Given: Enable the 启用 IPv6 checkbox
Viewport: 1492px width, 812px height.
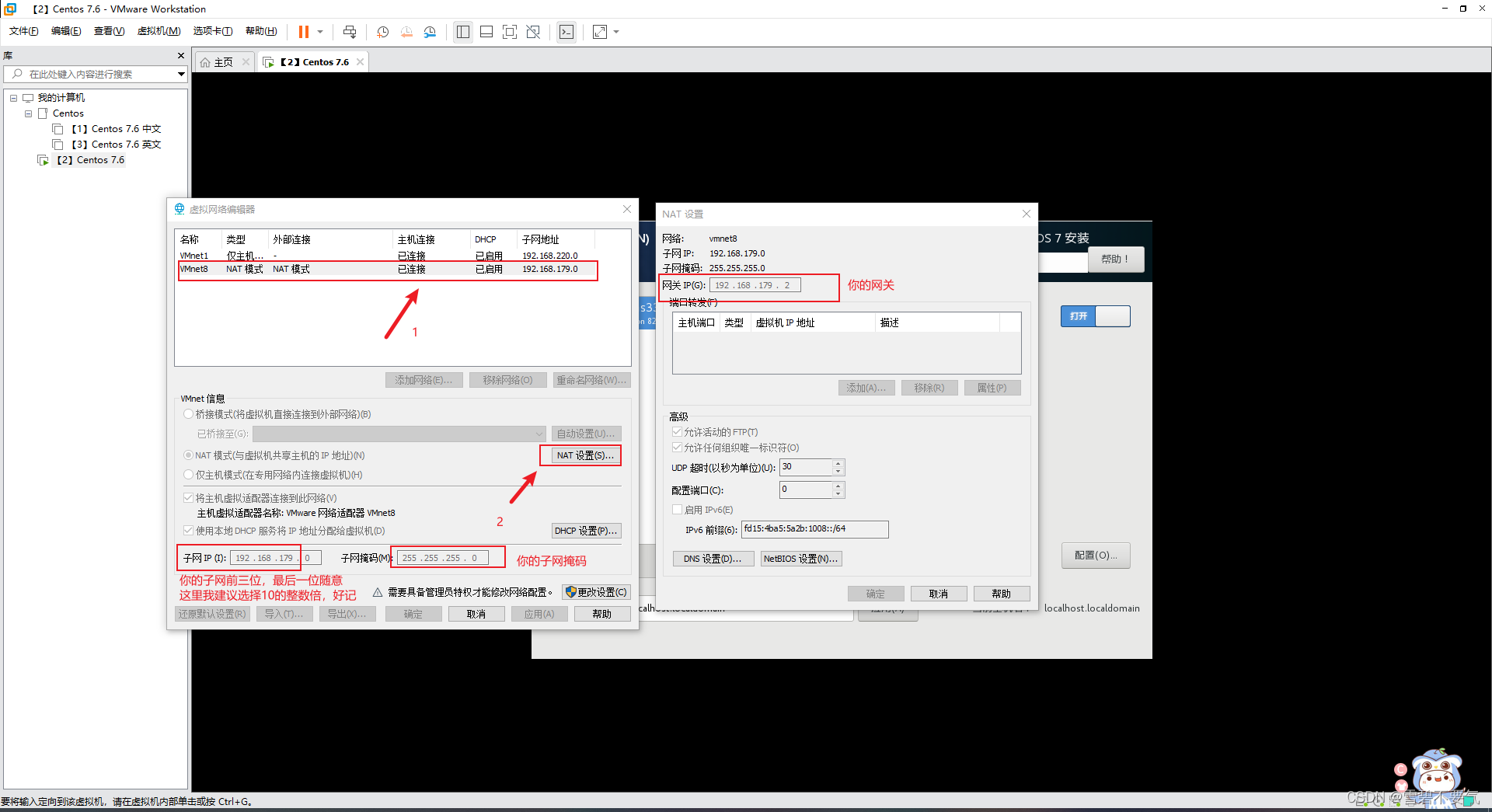Looking at the screenshot, I should [677, 510].
